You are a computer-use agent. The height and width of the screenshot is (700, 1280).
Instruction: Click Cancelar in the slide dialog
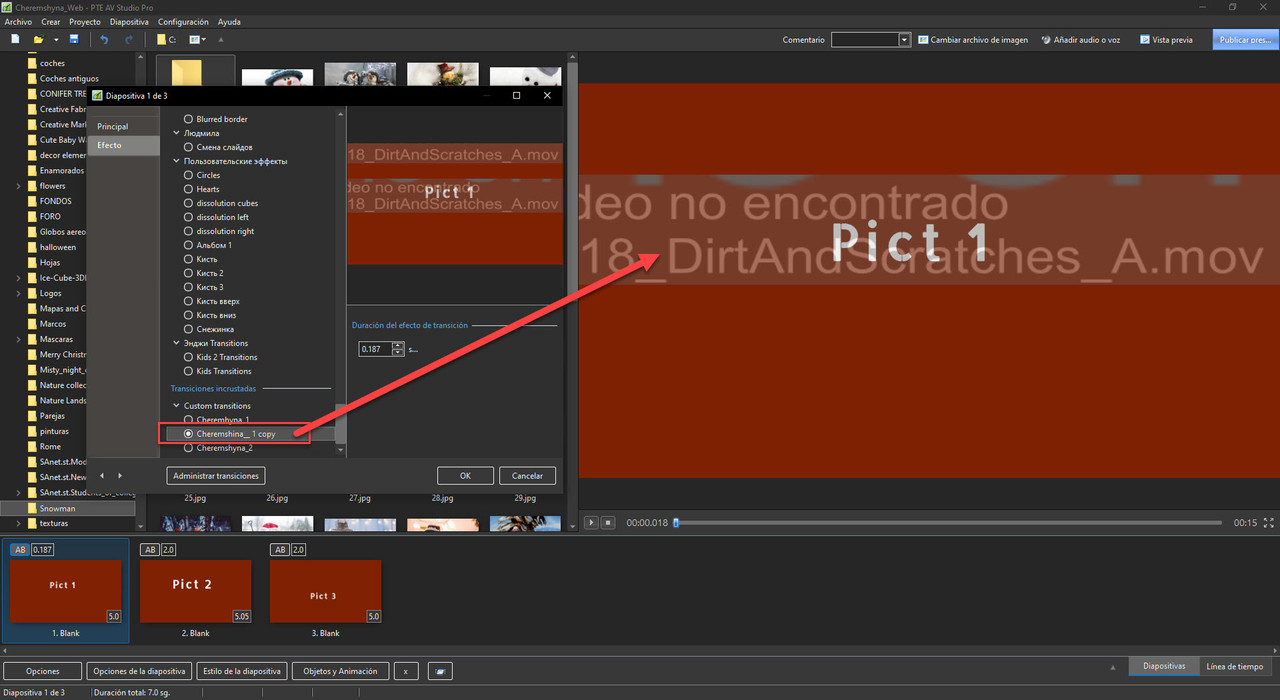(527, 476)
